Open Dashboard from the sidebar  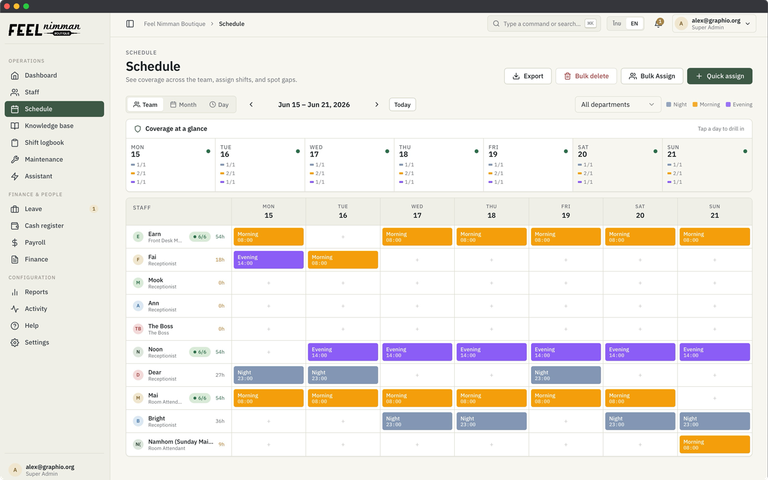point(54,75)
